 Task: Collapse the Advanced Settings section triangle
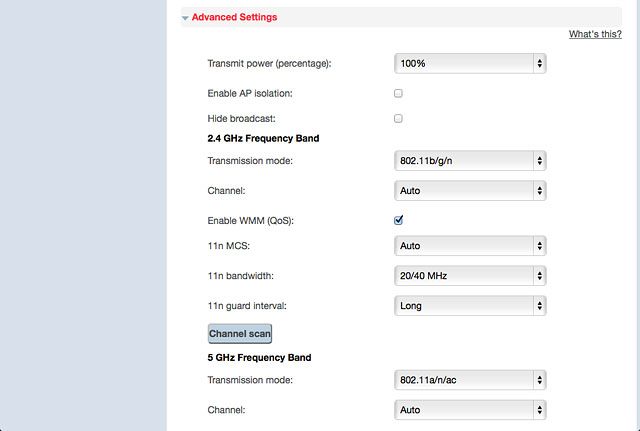coord(185,18)
